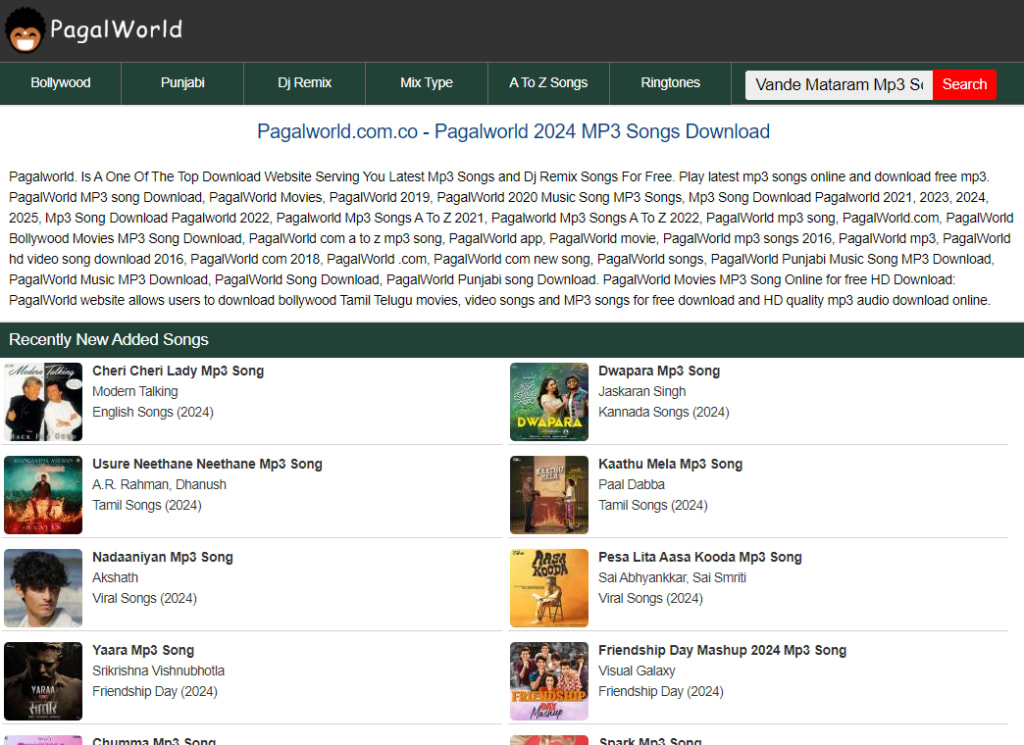
Task: Open the Ringtones menu
Action: (670, 83)
